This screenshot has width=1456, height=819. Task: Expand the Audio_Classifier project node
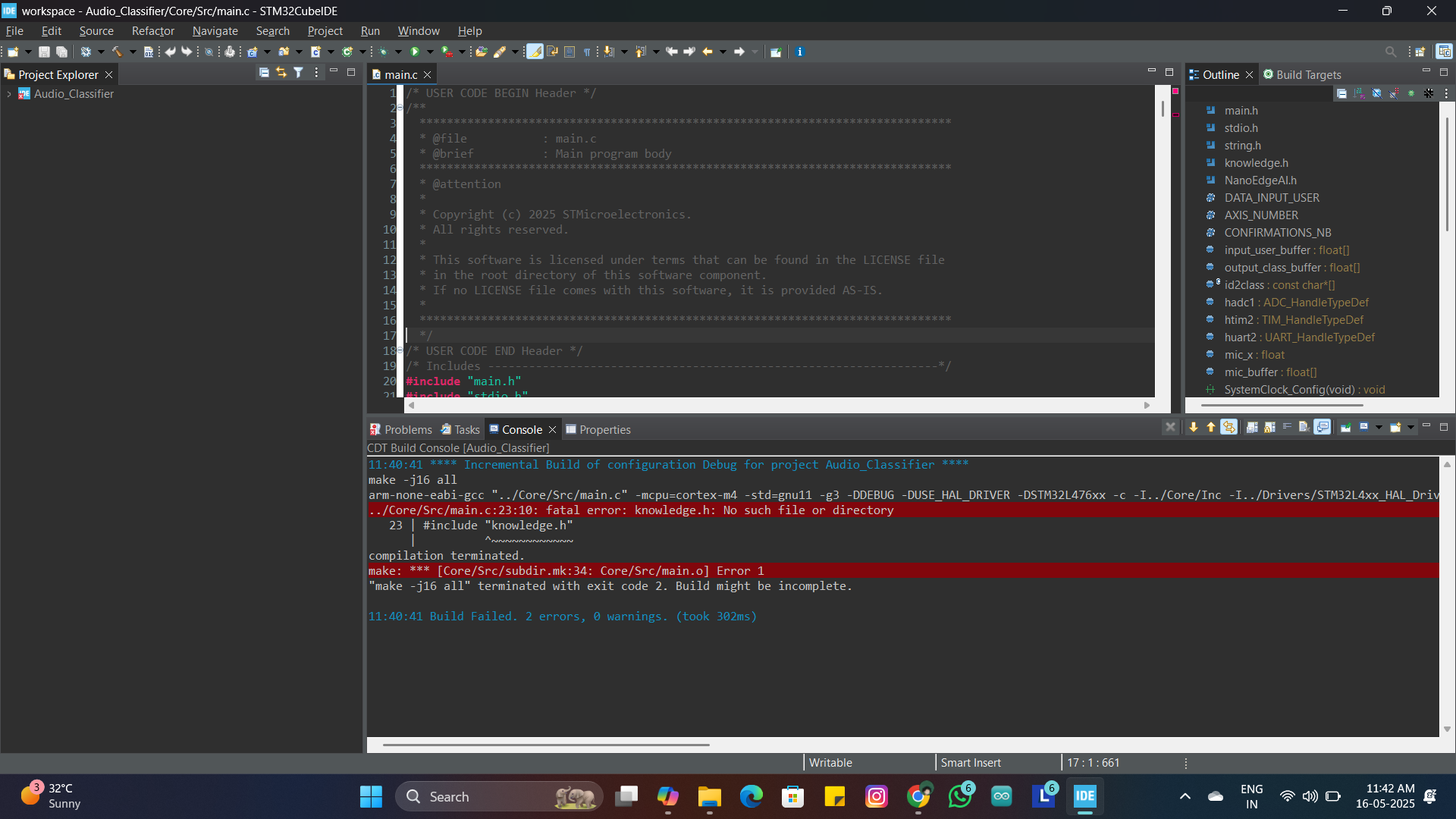pyautogui.click(x=8, y=94)
